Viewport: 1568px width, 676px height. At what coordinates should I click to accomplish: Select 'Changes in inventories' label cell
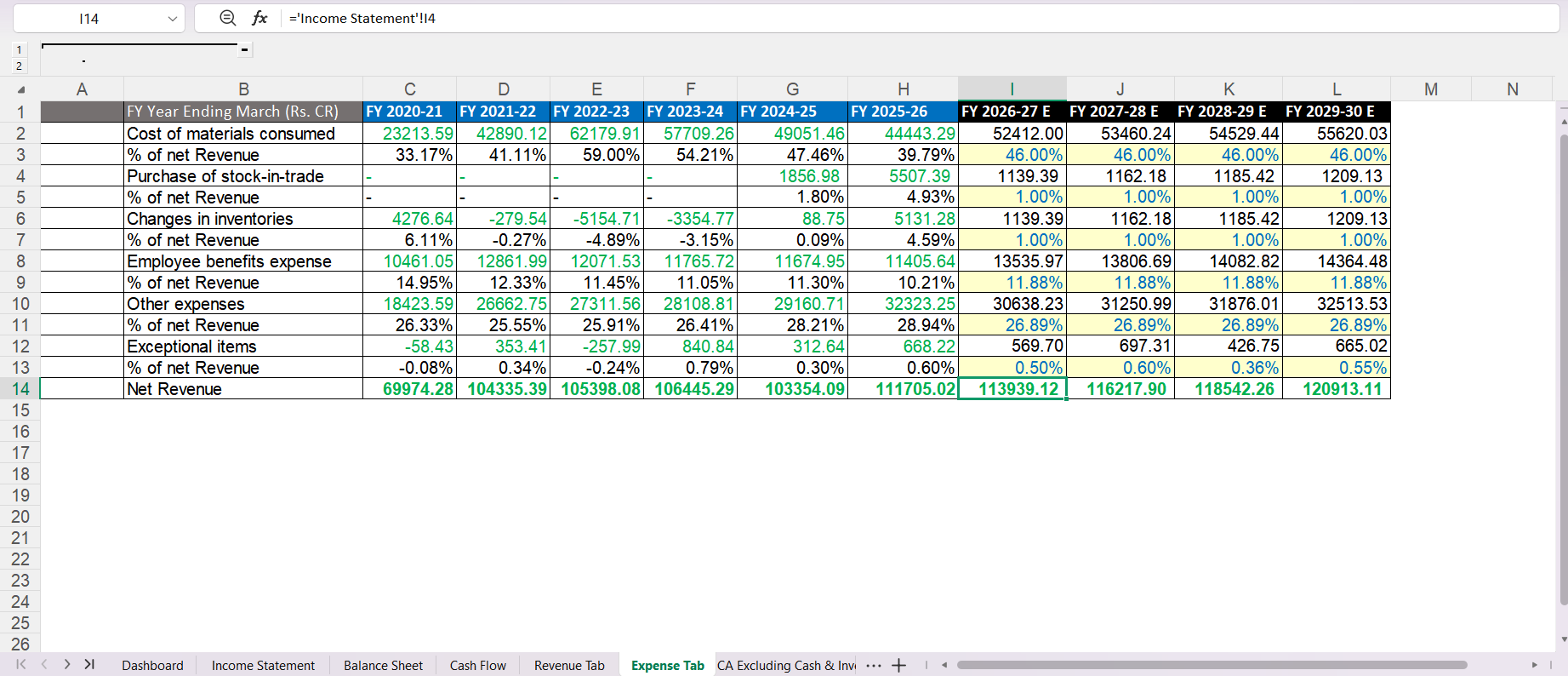click(243, 219)
